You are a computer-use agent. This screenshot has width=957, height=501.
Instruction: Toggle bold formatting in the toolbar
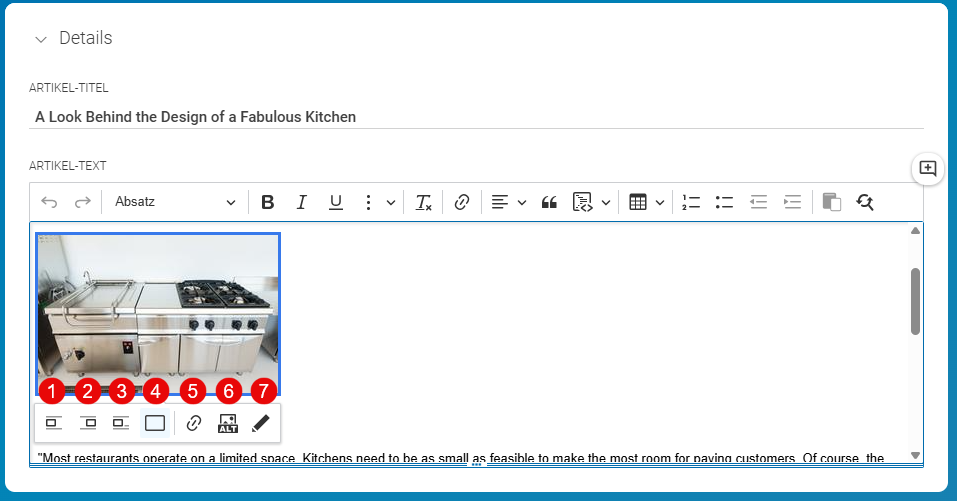point(267,202)
